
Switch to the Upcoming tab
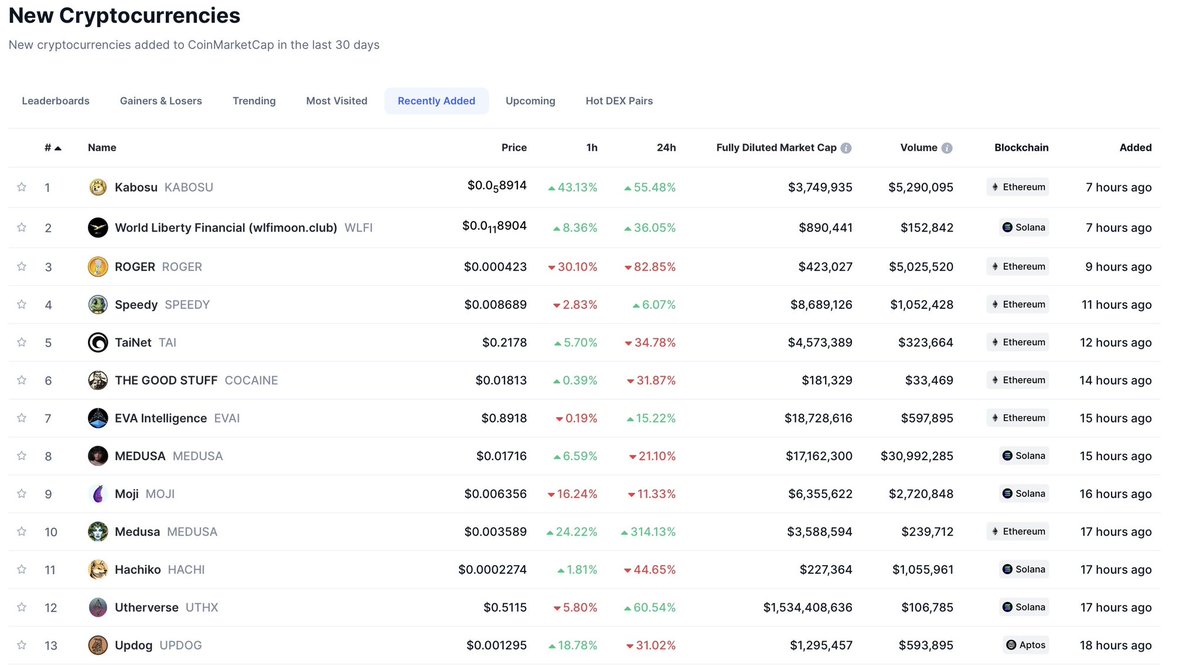530,100
